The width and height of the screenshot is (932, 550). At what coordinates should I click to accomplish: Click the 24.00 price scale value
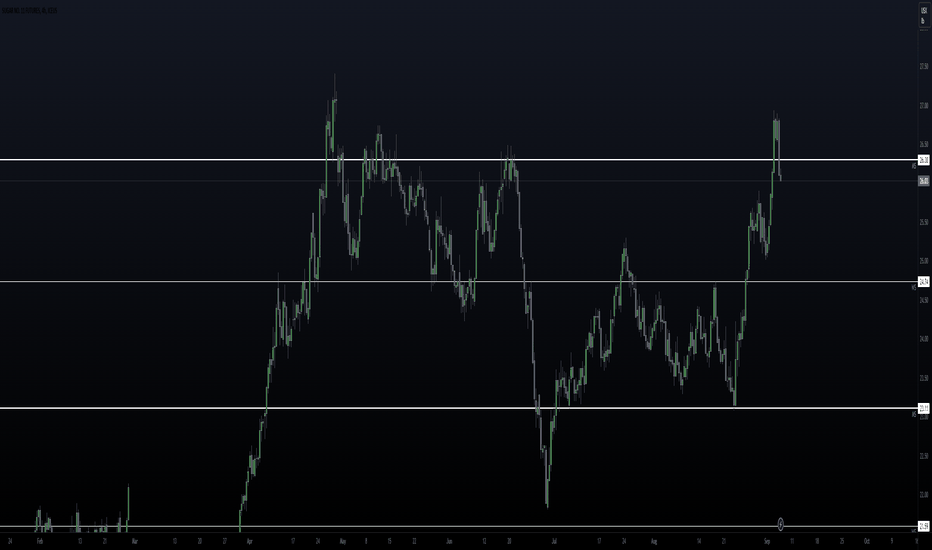tap(924, 339)
